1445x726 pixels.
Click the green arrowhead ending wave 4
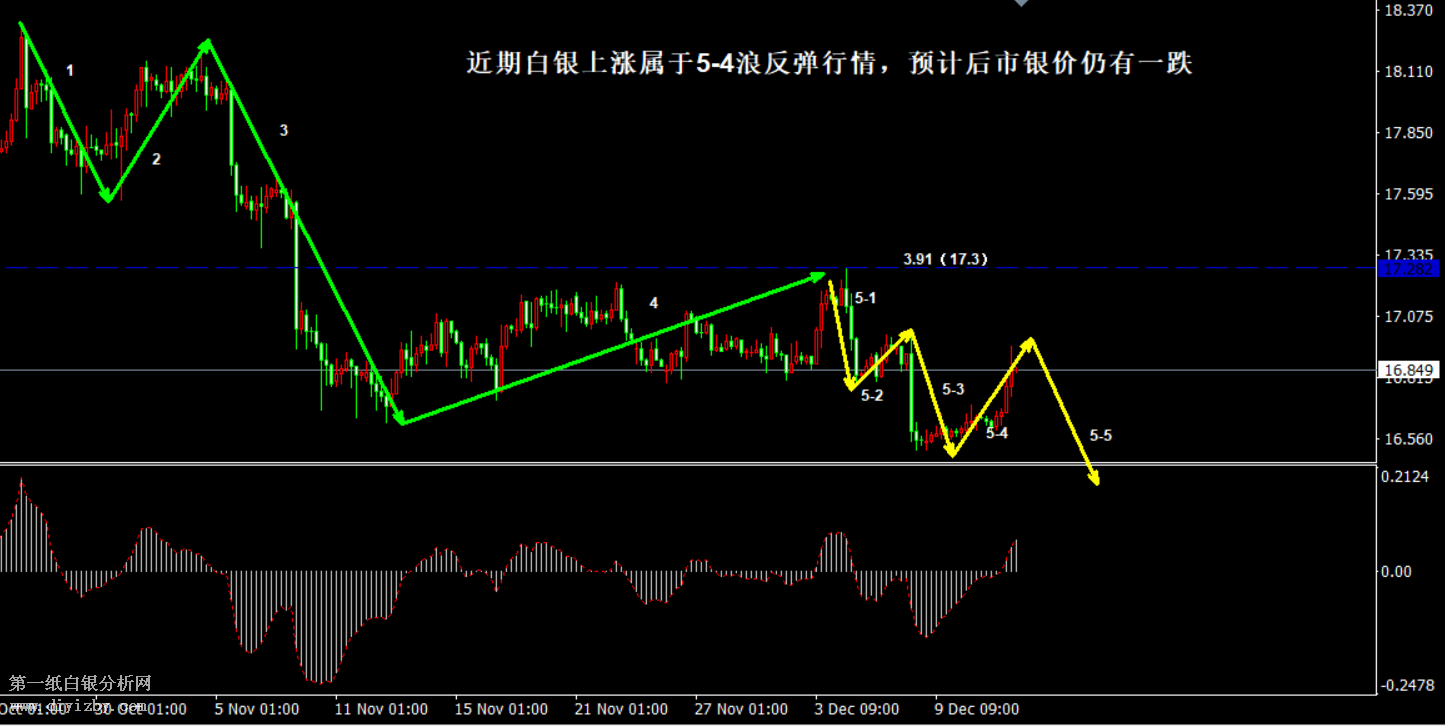click(820, 274)
